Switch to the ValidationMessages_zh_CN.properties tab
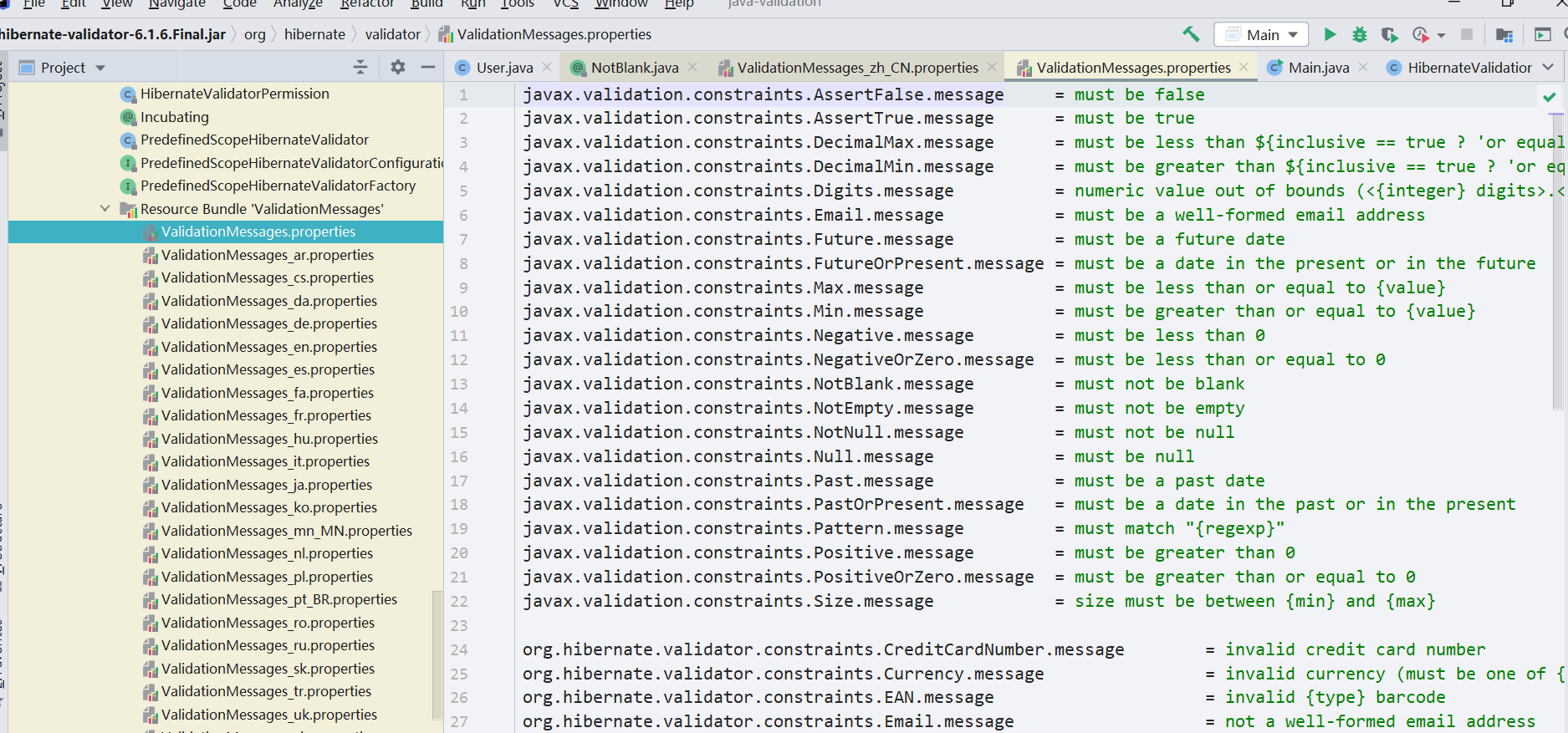1568x733 pixels. point(857,68)
